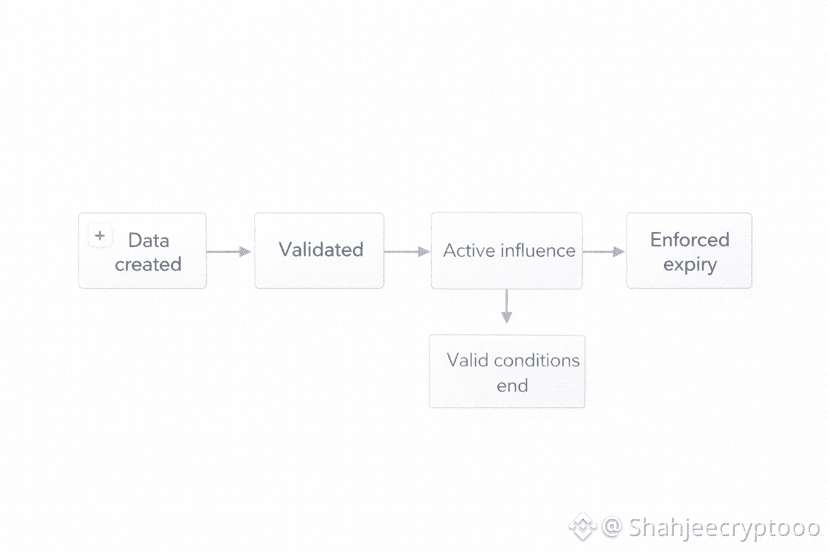Click the words "Valid conditions" in the bottom node
828x552 pixels.
513,360
